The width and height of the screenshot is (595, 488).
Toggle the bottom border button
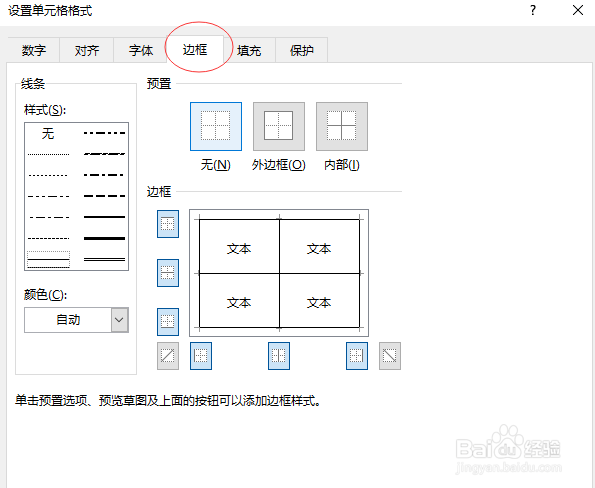168,322
